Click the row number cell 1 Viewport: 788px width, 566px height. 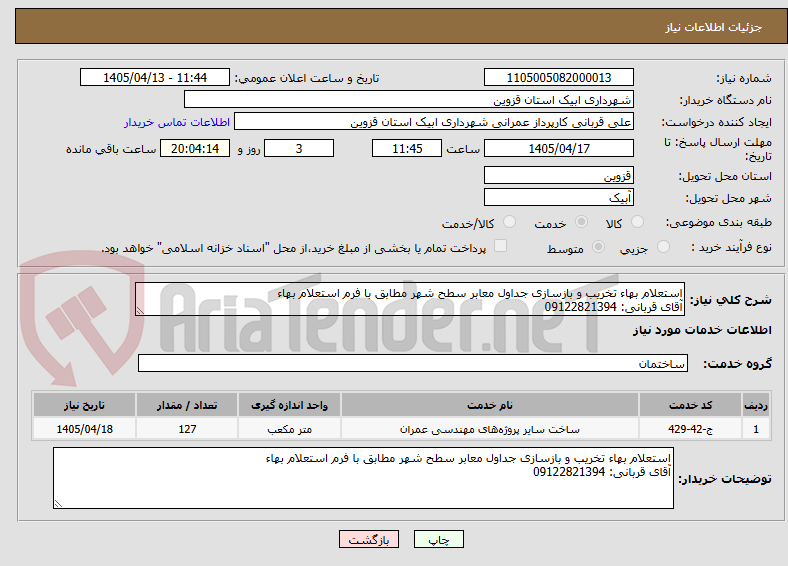pos(756,429)
